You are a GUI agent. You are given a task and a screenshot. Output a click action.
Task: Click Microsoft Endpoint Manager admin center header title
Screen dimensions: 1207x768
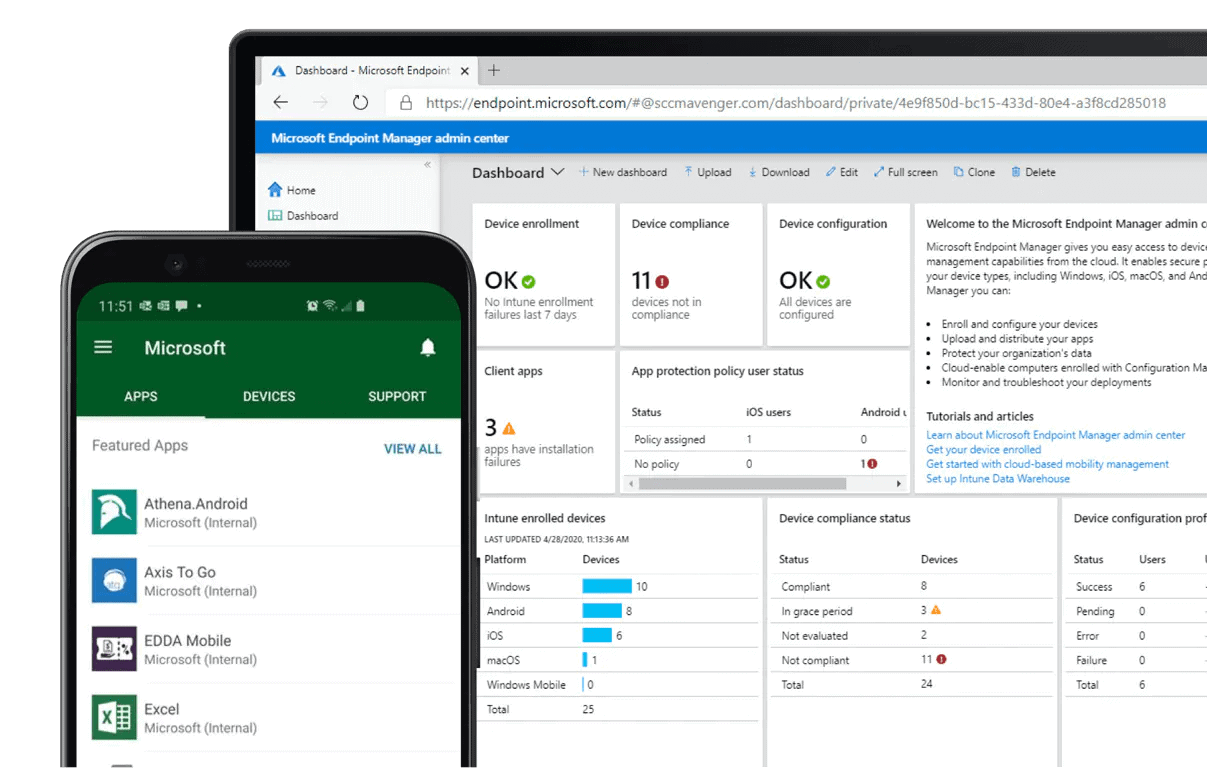390,138
